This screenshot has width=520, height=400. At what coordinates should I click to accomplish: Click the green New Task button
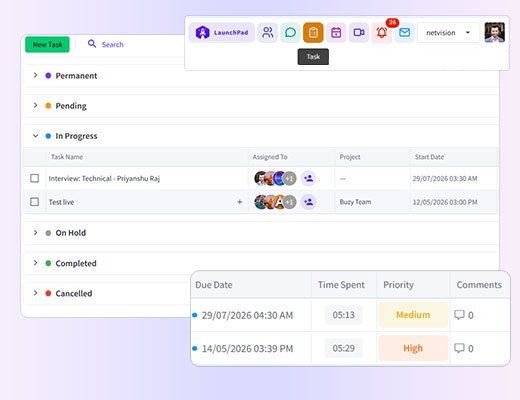click(x=47, y=44)
